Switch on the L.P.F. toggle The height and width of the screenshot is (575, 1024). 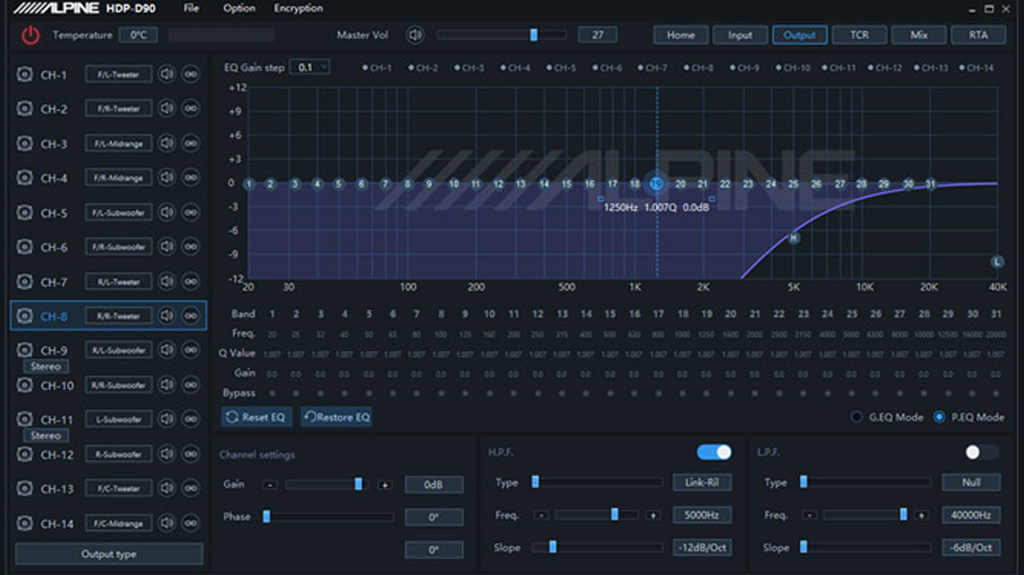tap(982, 452)
